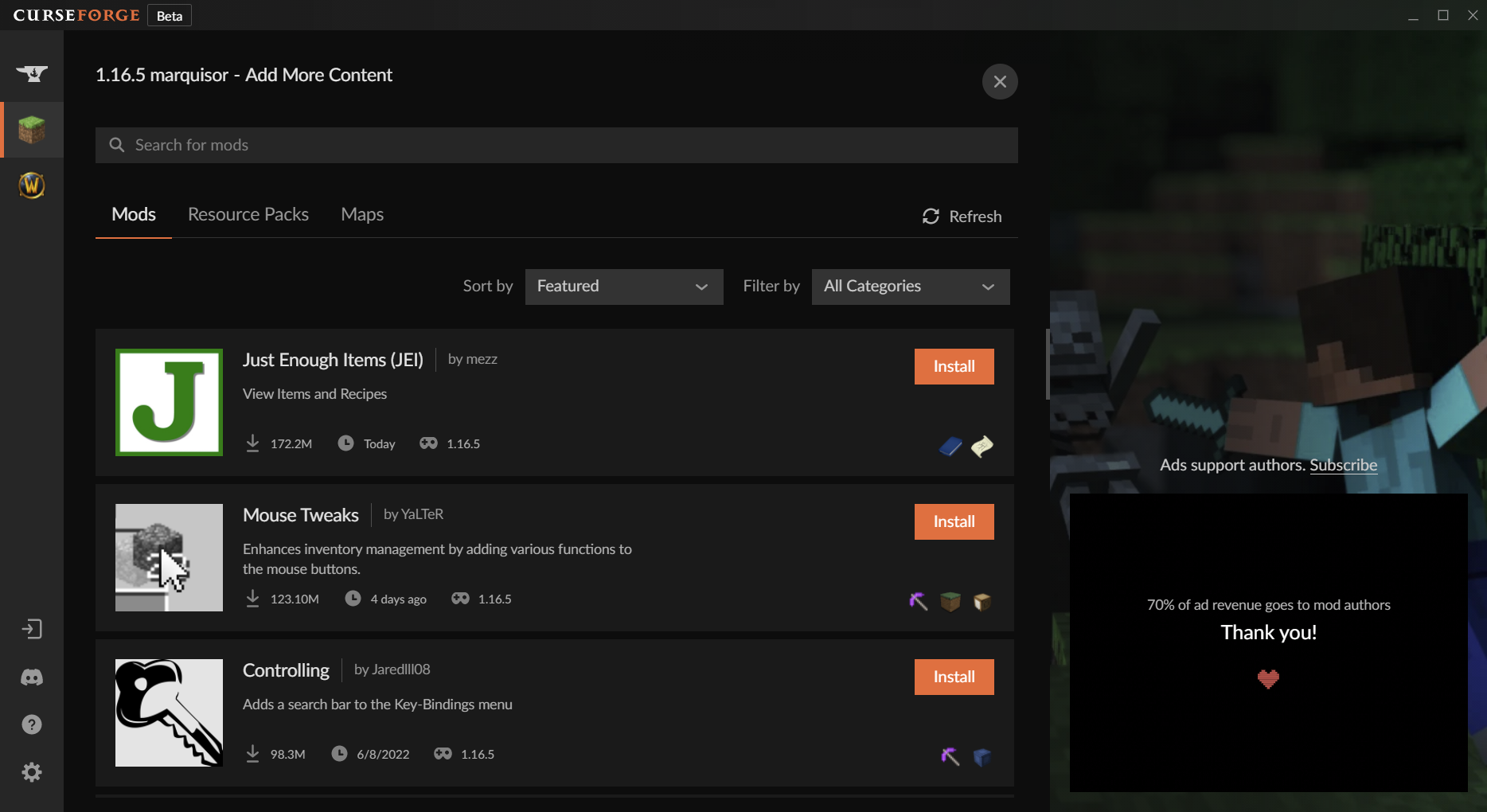Click the game version icon for Mouse Tweaks
Screen dimensions: 1487x812
[x=460, y=599]
